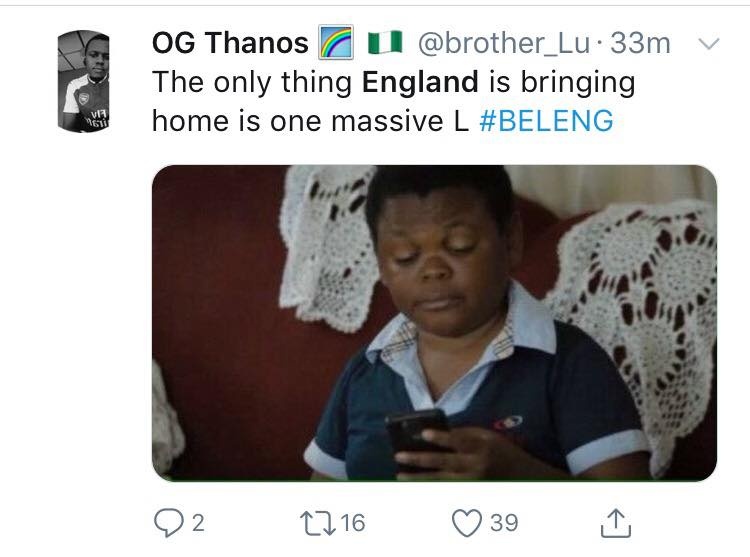Tap the share upload icon

tap(617, 521)
